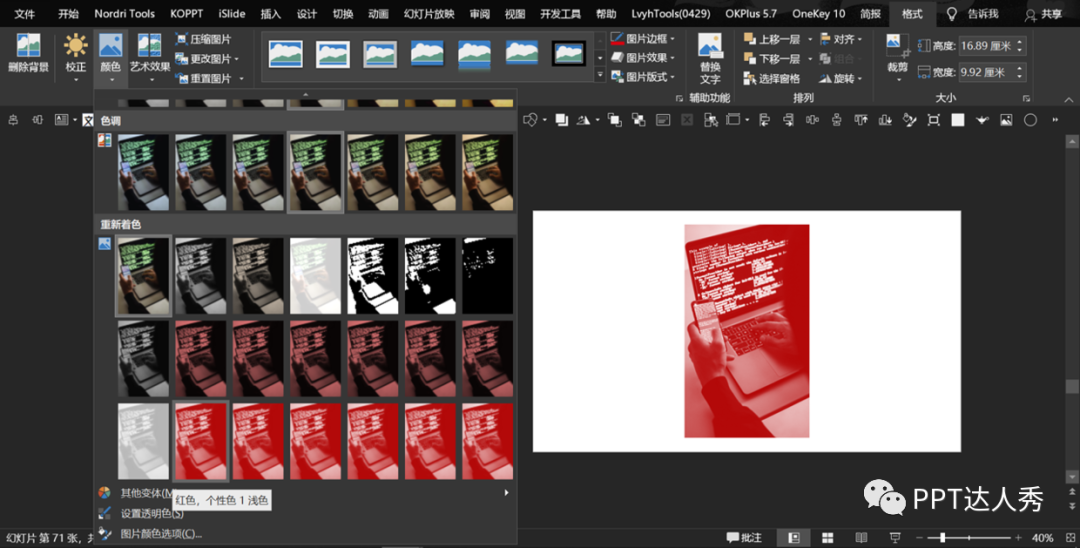
Task: Click the group objects icon in quick toolbar
Action: [x=614, y=120]
